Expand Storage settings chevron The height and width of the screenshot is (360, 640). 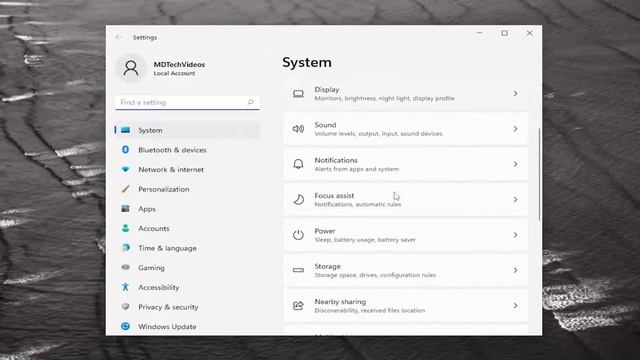[x=516, y=270]
